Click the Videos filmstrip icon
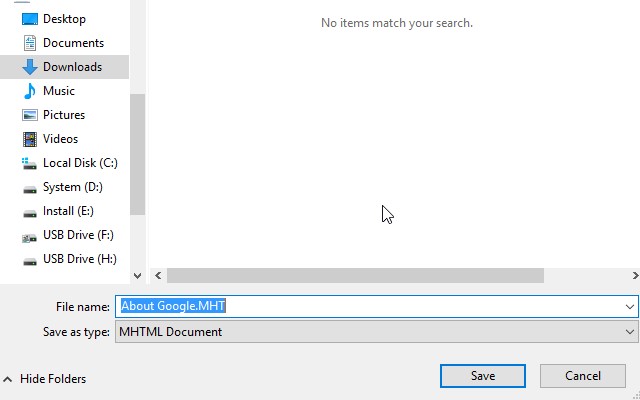Viewport: 640px width, 400px height. point(30,139)
